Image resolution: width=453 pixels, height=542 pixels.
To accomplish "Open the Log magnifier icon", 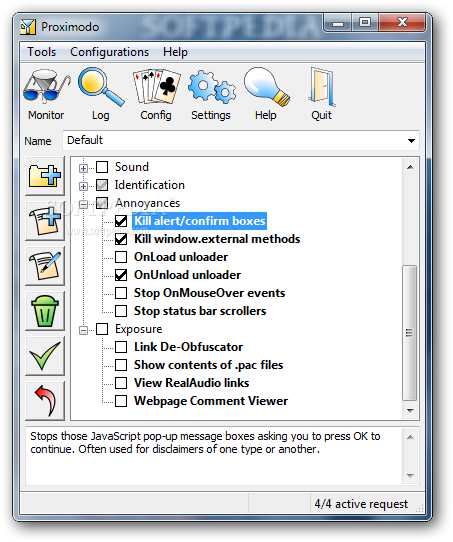I will (x=101, y=87).
